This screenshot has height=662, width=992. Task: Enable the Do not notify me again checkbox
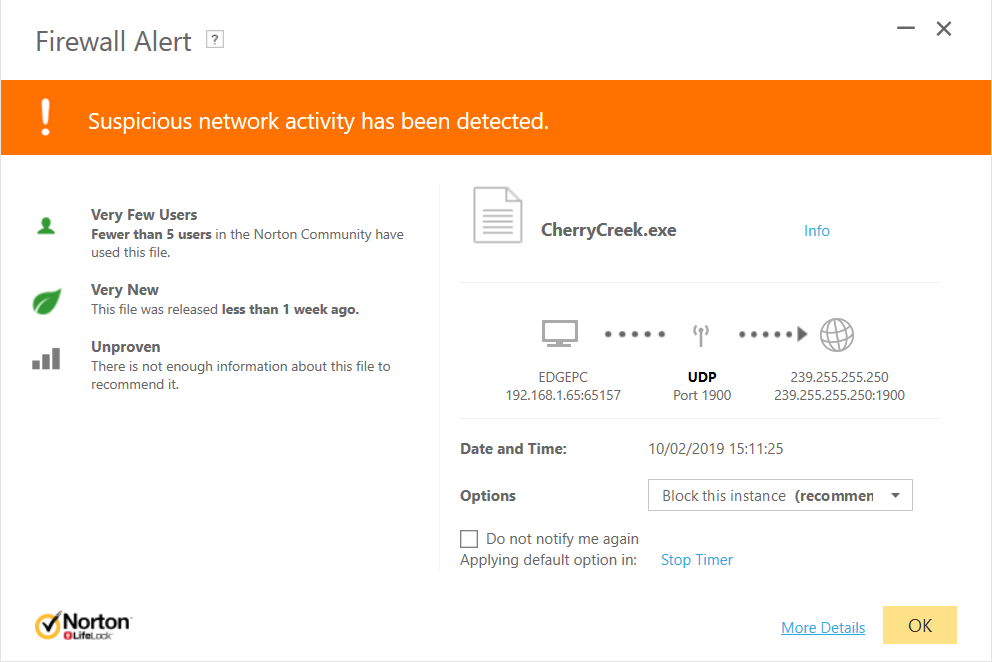coord(469,539)
